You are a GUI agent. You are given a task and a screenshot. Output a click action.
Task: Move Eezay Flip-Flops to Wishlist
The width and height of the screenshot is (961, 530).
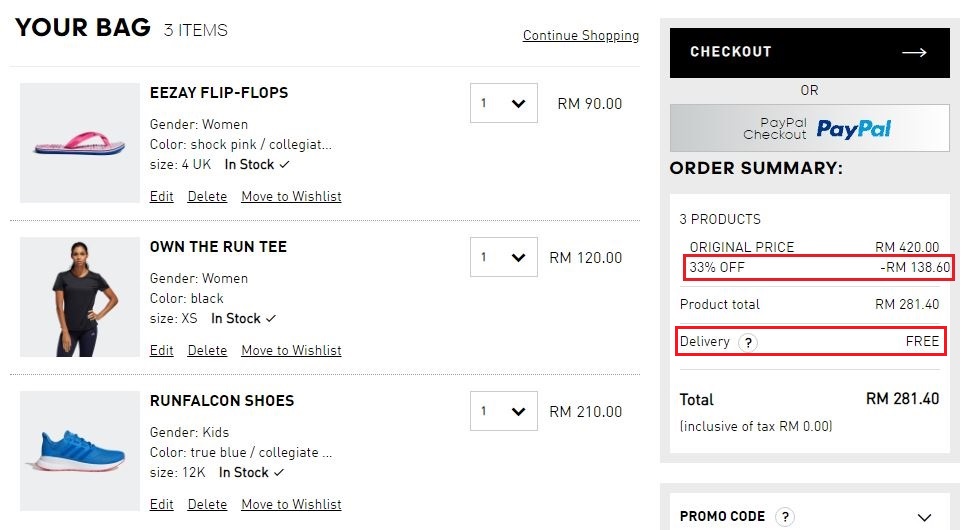click(x=291, y=196)
